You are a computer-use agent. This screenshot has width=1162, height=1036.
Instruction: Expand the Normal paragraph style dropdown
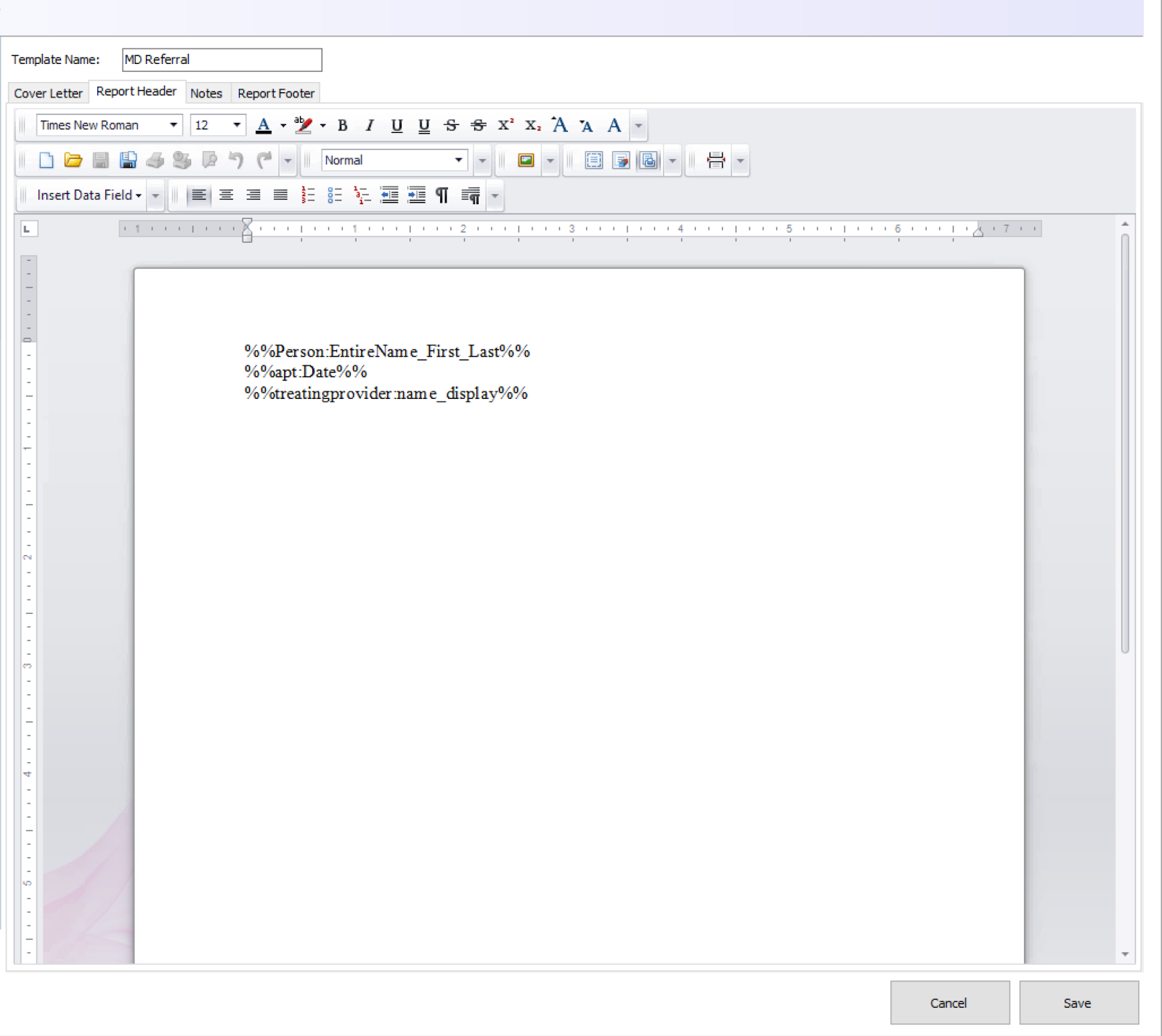pos(458,160)
